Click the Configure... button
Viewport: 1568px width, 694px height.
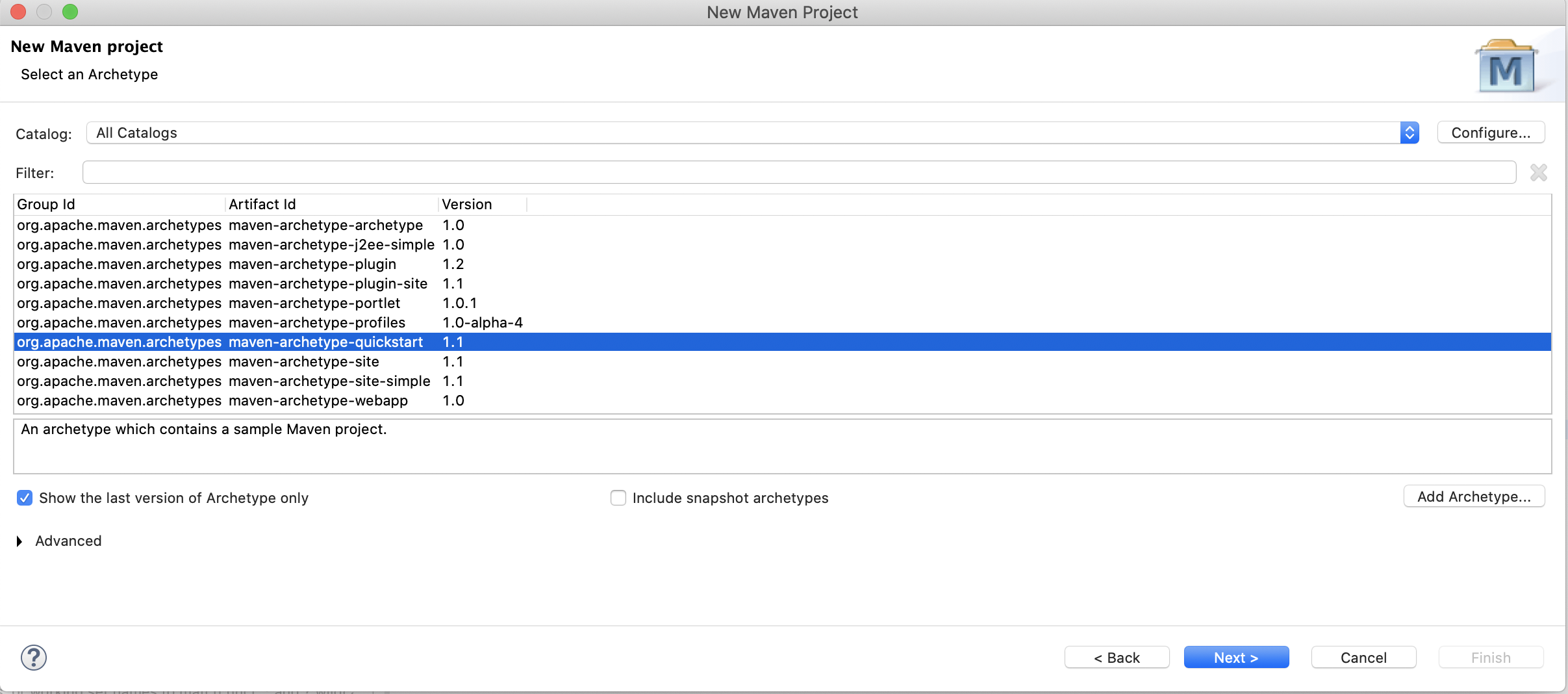1491,133
